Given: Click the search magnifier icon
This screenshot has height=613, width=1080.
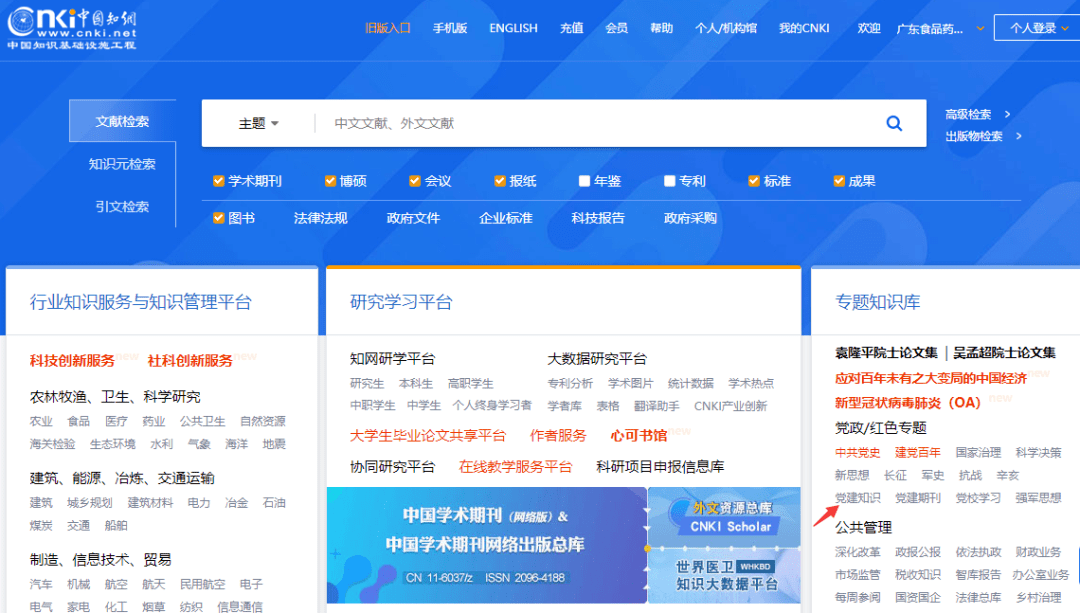Looking at the screenshot, I should coord(894,123).
